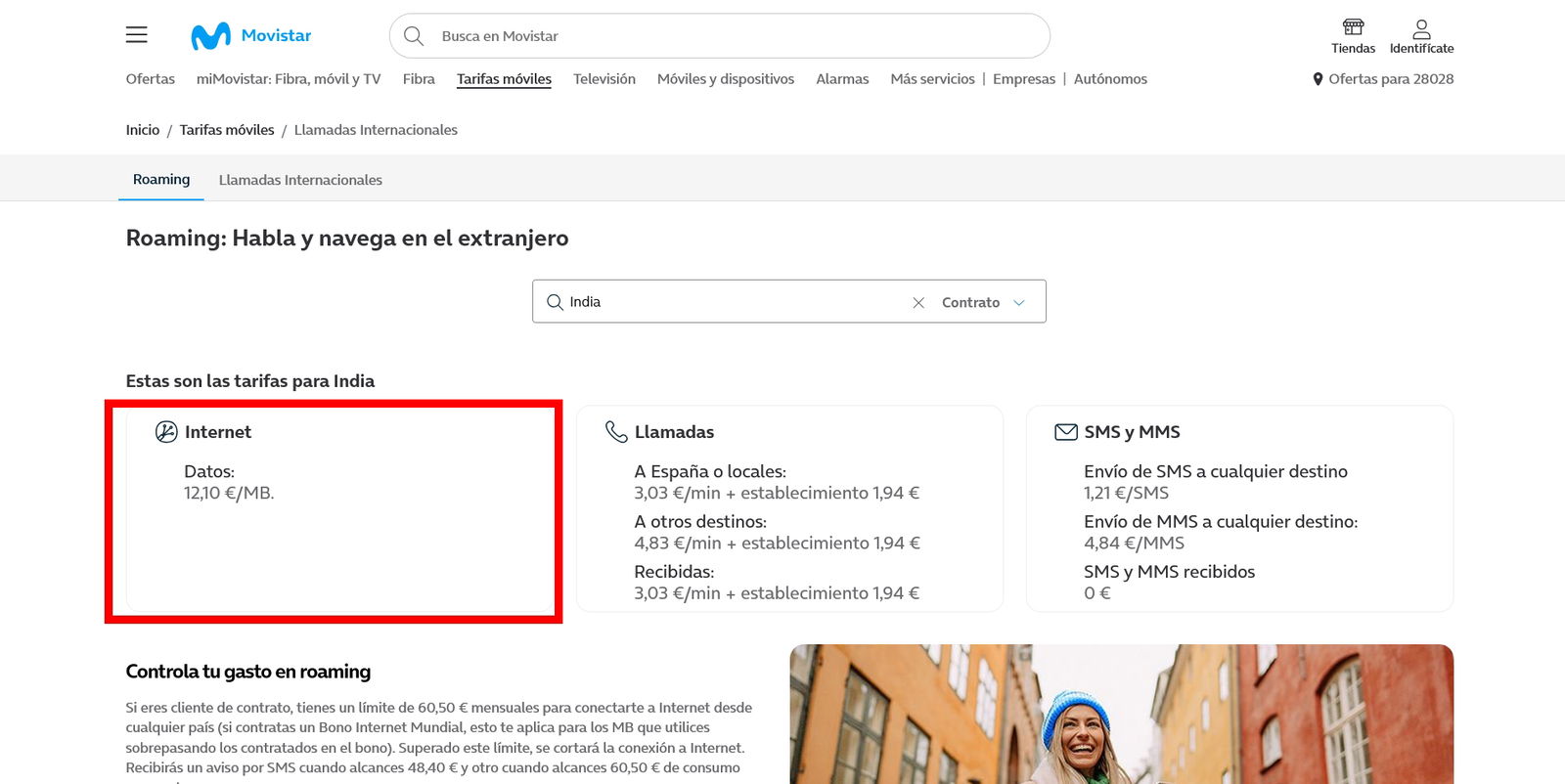The image size is (1565, 784).
Task: Click the location pin for Ofertas para 28028
Action: 1318,79
